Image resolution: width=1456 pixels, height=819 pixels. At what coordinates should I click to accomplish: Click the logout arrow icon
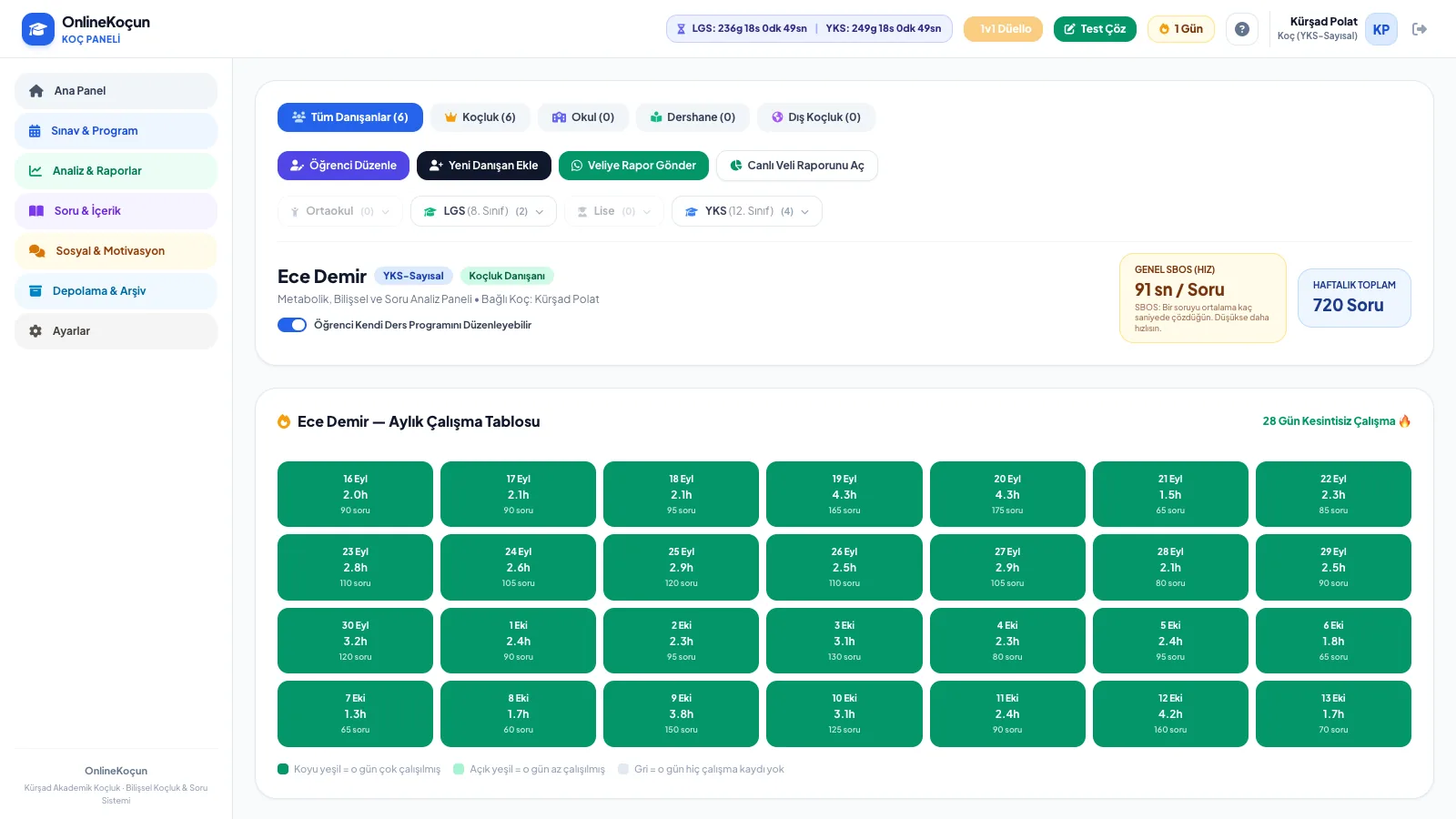1419,29
